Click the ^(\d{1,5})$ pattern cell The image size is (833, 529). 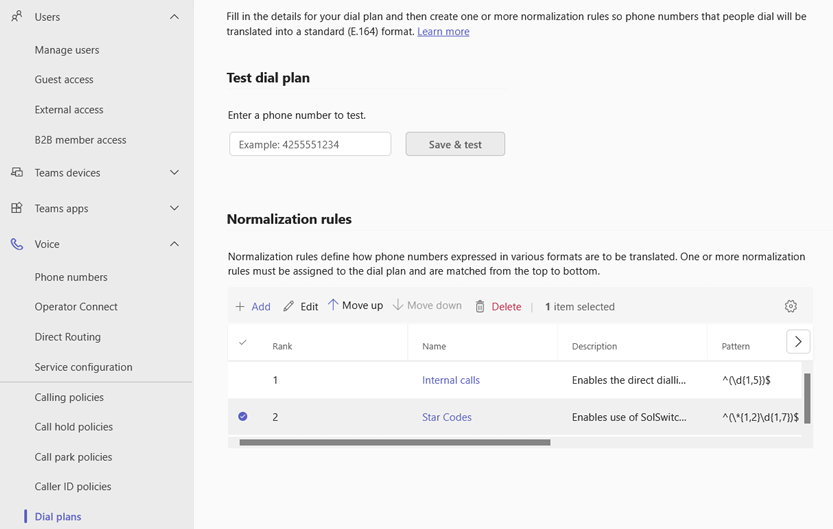click(x=746, y=380)
